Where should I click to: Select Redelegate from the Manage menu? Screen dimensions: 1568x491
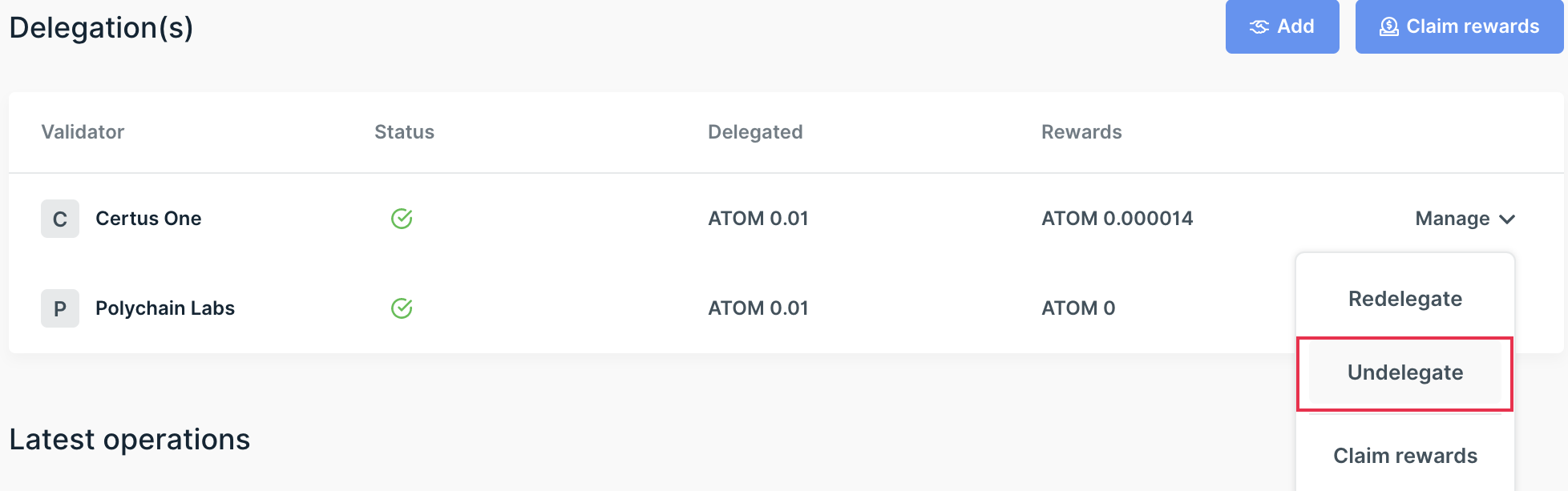tap(1404, 299)
